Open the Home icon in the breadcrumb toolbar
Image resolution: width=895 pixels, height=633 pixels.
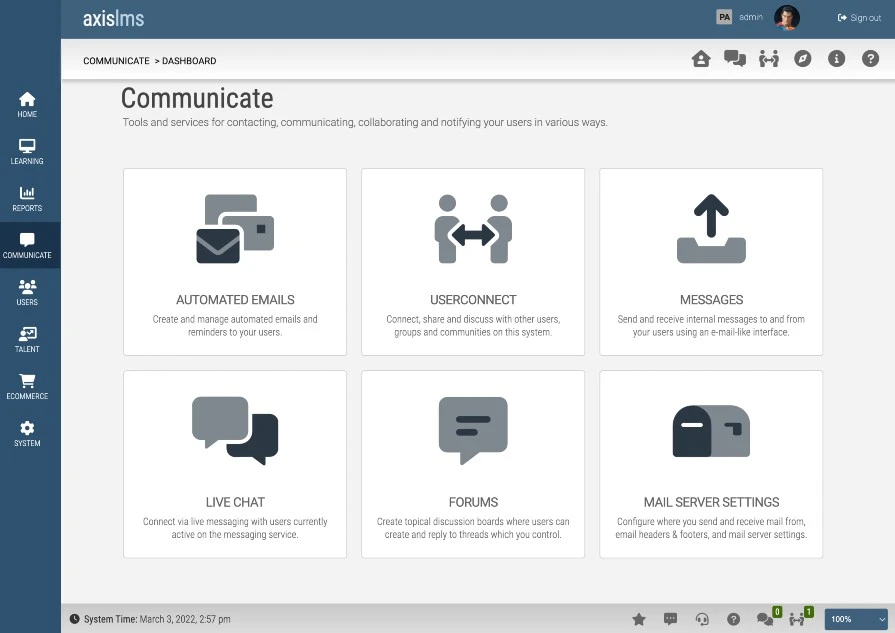click(x=701, y=59)
